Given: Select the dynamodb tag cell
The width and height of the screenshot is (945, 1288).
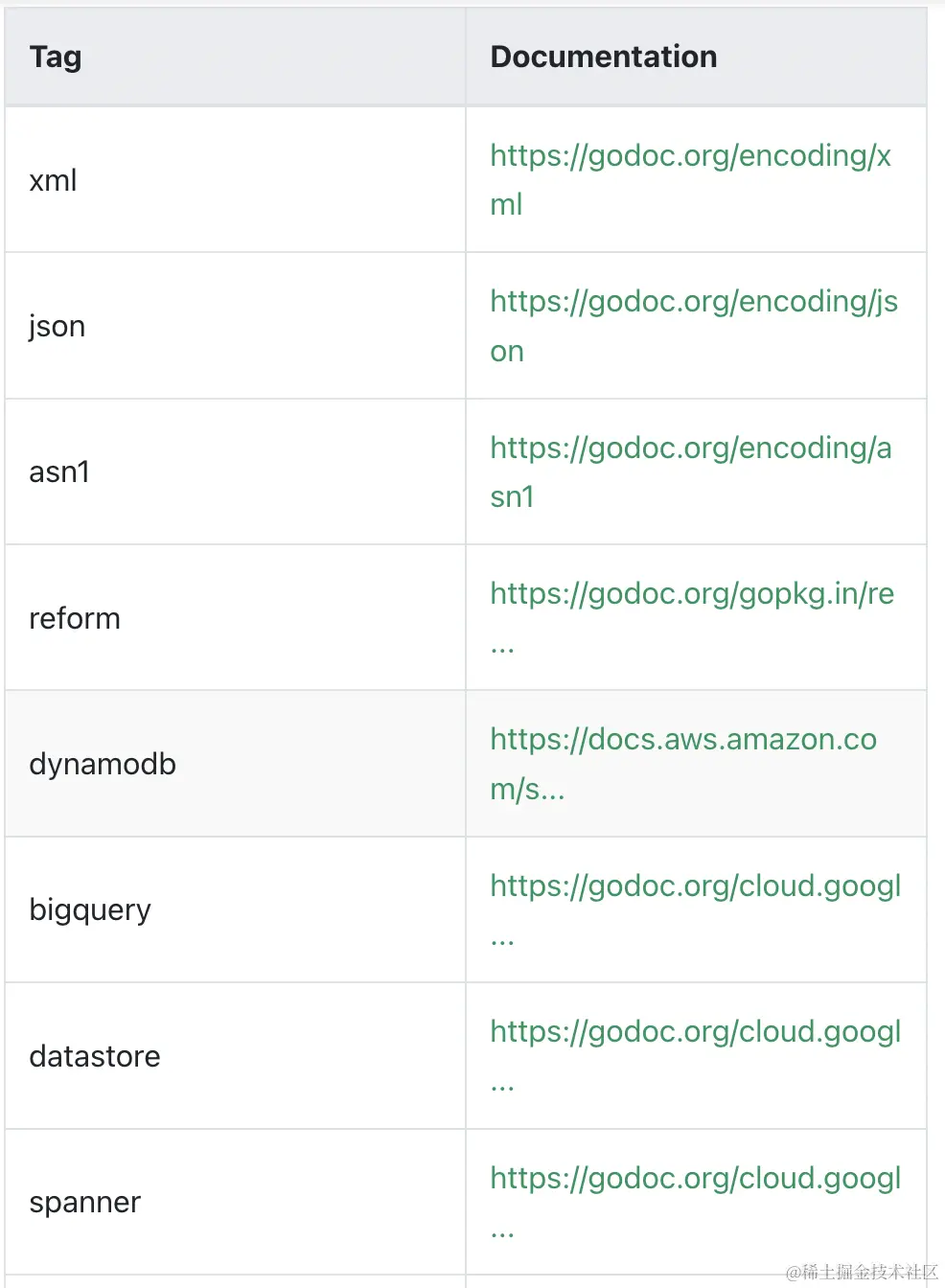Looking at the screenshot, I should tap(235, 764).
